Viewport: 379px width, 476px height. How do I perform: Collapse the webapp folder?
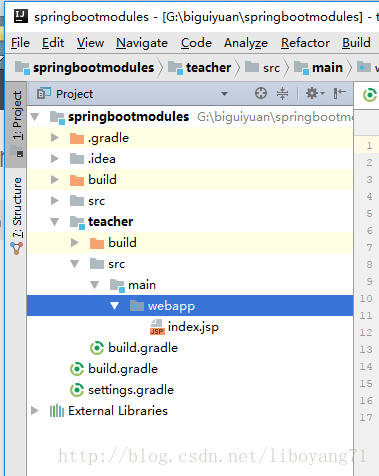(x=115, y=306)
